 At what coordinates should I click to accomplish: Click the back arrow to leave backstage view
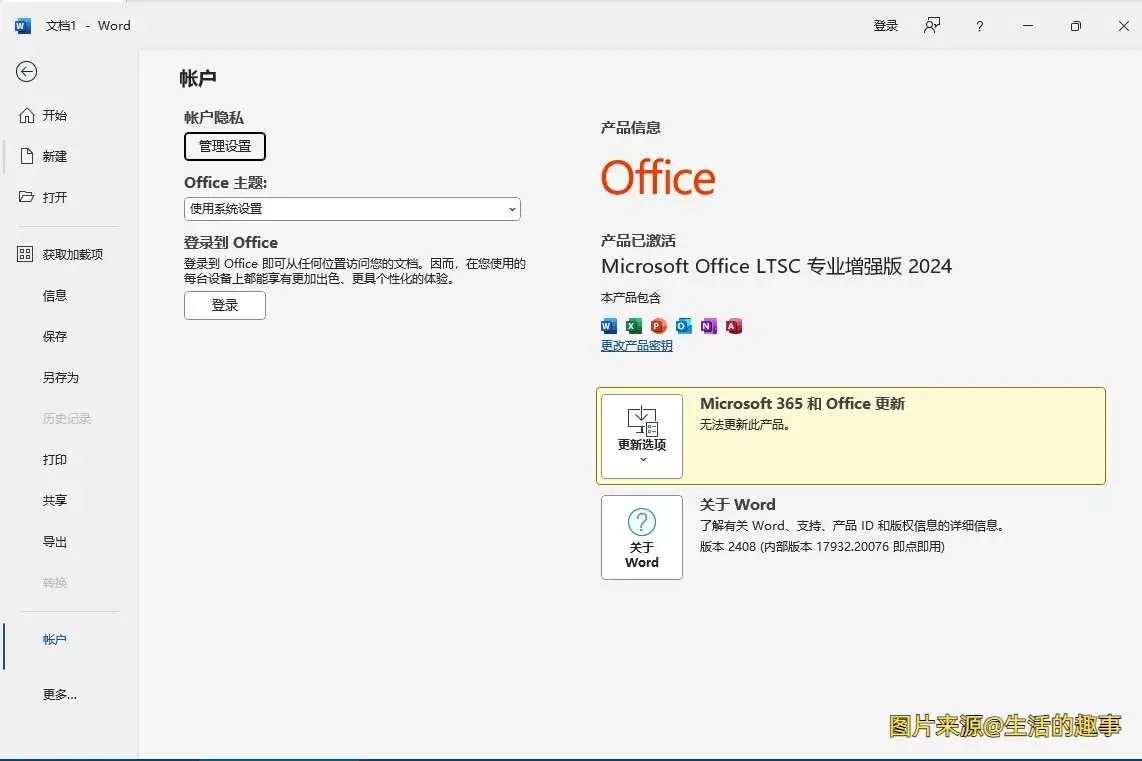(x=27, y=71)
